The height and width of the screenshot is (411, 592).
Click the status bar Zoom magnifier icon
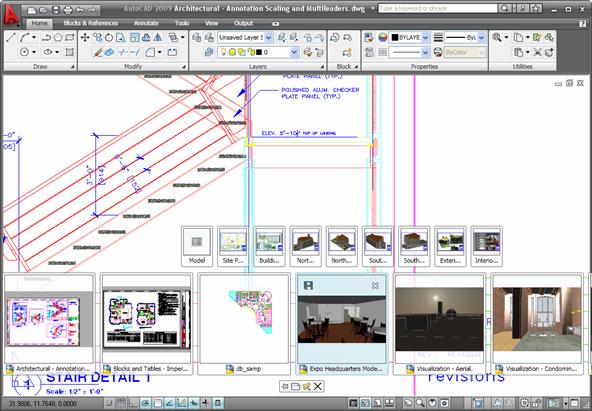click(420, 403)
